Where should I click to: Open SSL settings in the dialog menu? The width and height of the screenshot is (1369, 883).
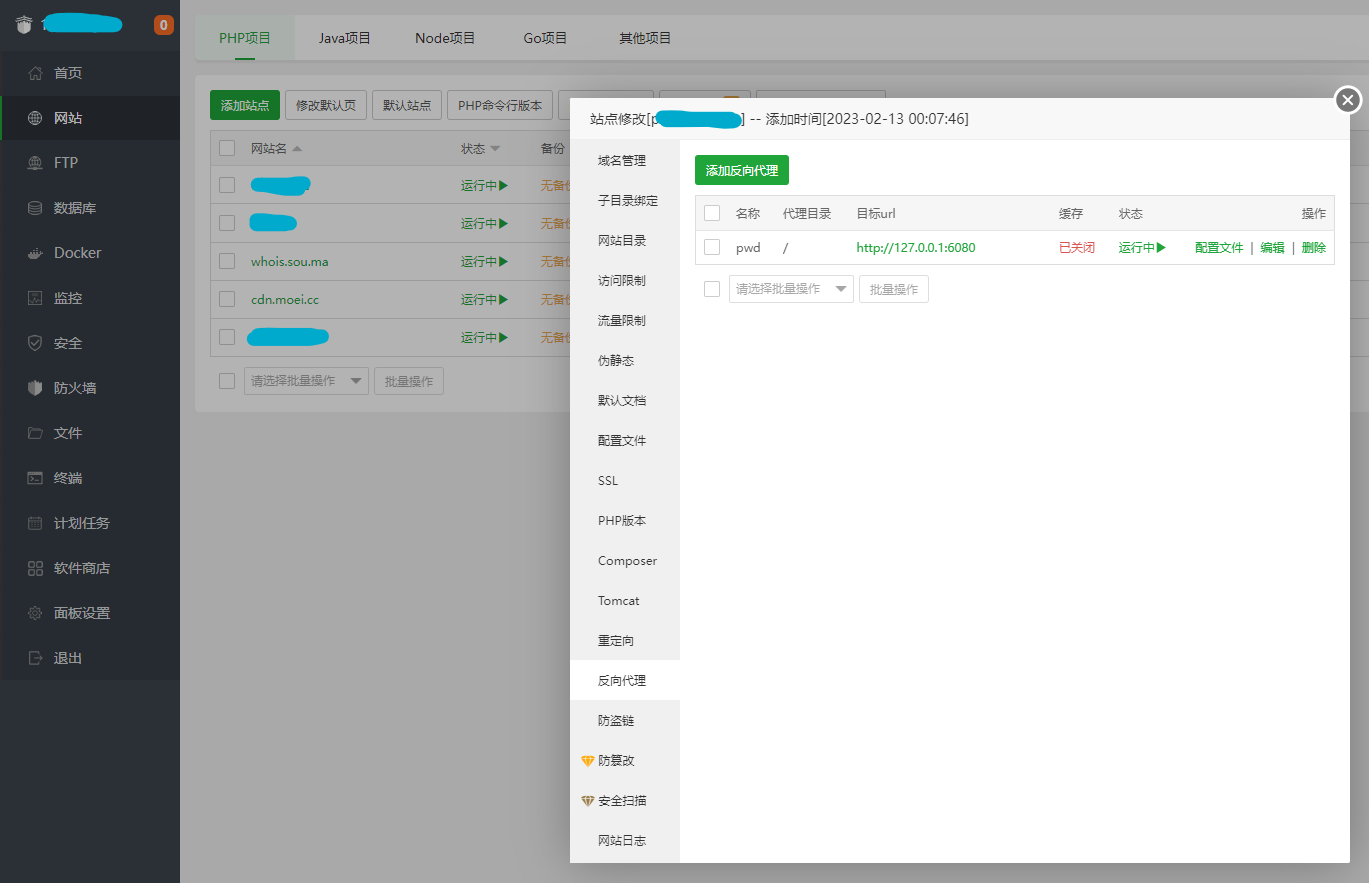pyautogui.click(x=625, y=481)
